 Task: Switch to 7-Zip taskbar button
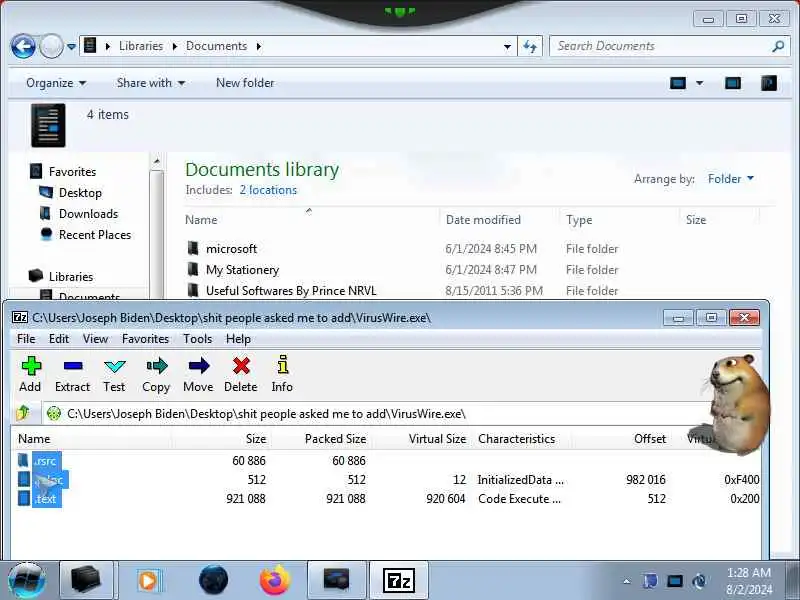click(398, 581)
